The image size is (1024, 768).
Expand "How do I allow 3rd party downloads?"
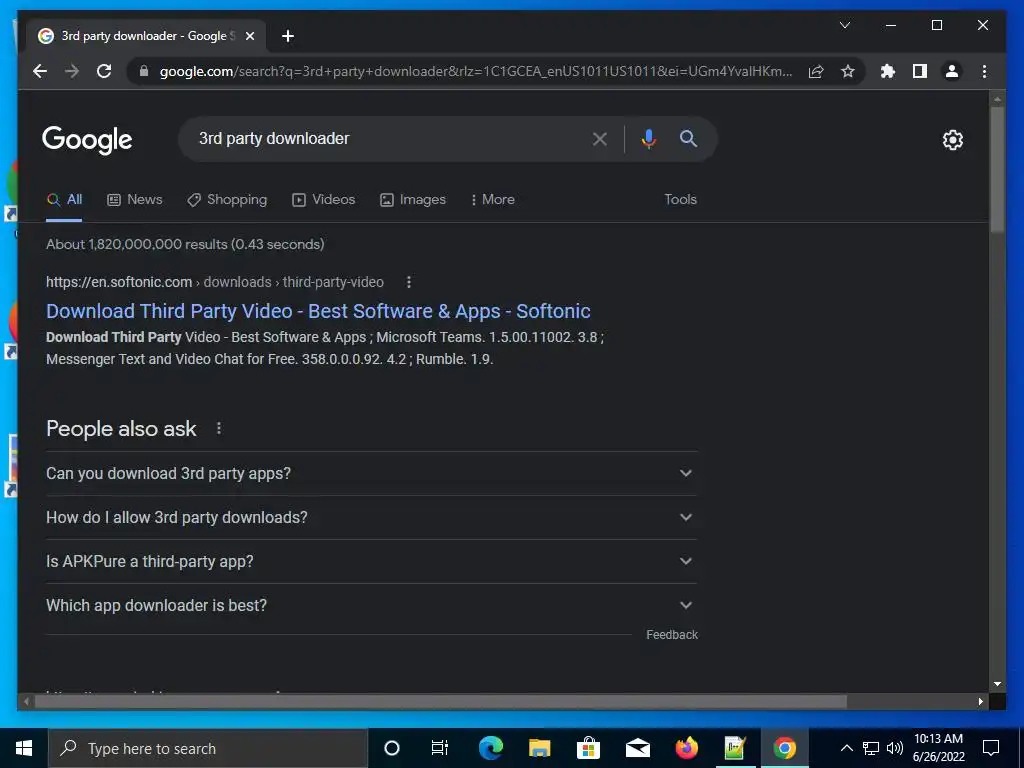[371, 517]
